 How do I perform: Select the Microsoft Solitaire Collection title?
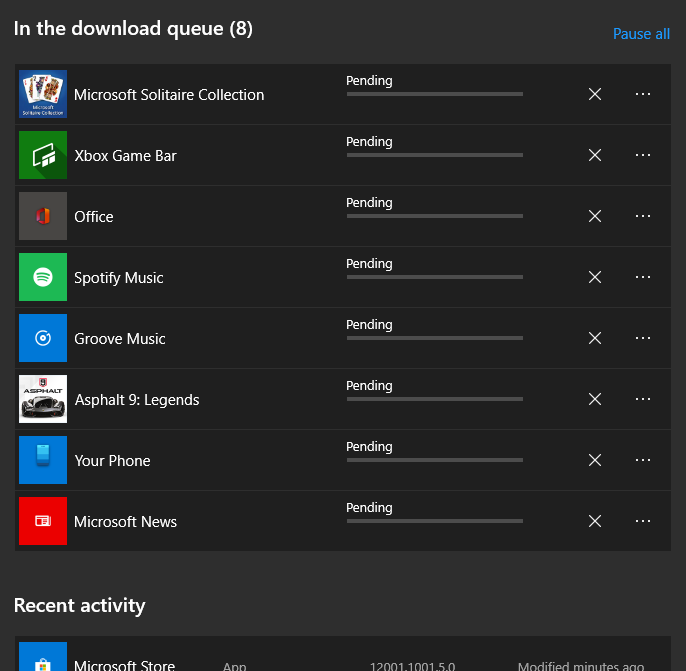point(169,95)
